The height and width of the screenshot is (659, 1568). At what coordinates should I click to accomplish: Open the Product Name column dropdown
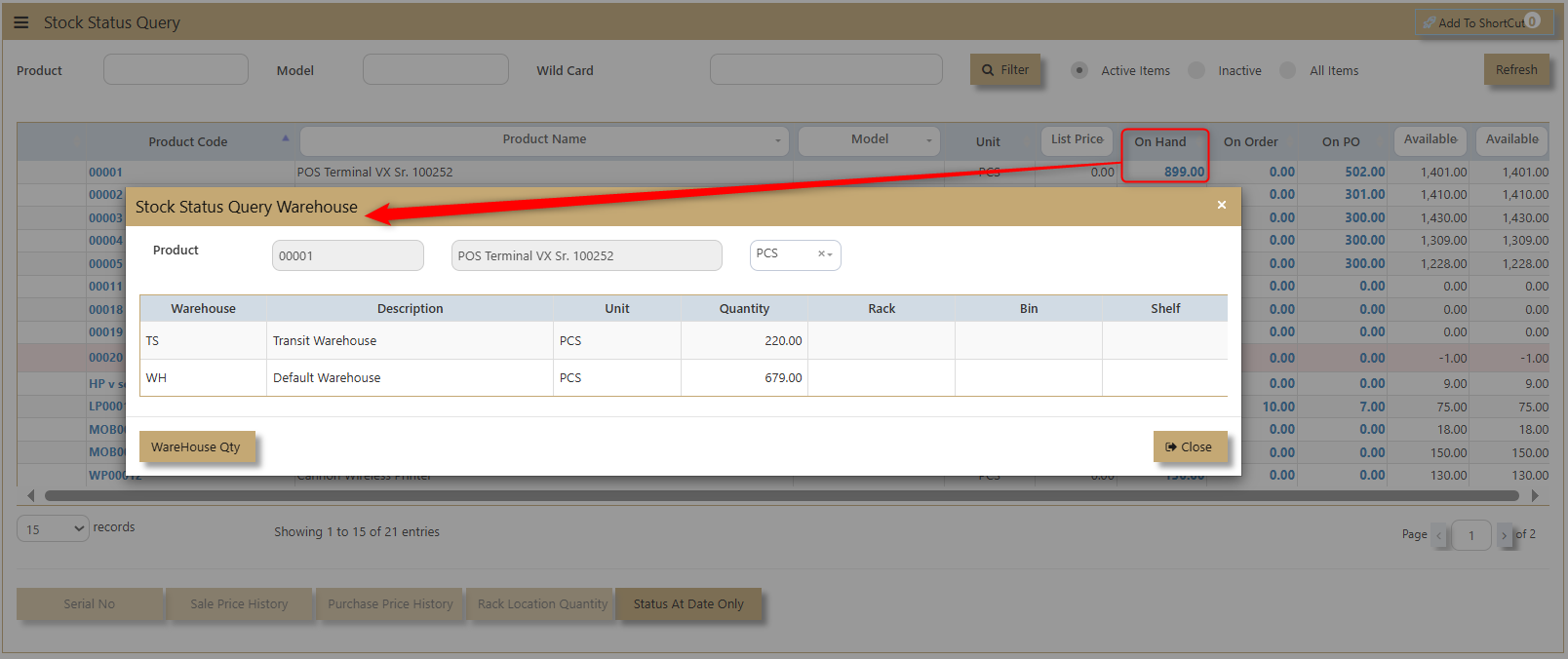[x=777, y=140]
